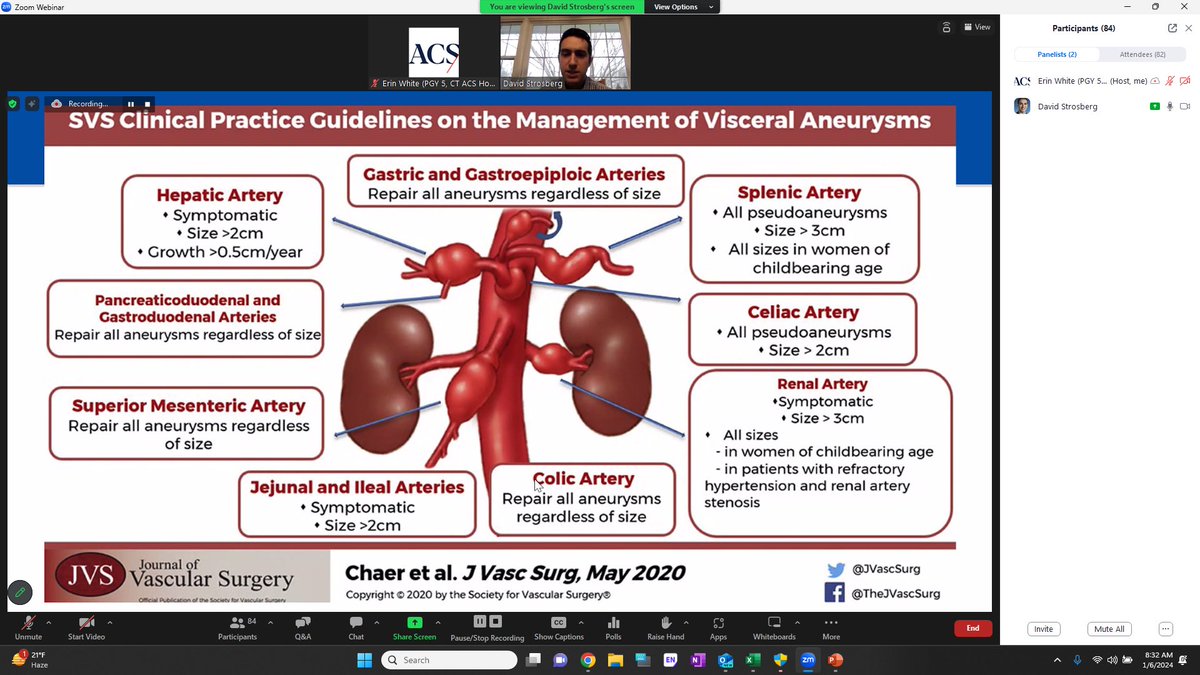
Task: Toggle Show Captions button
Action: [558, 627]
